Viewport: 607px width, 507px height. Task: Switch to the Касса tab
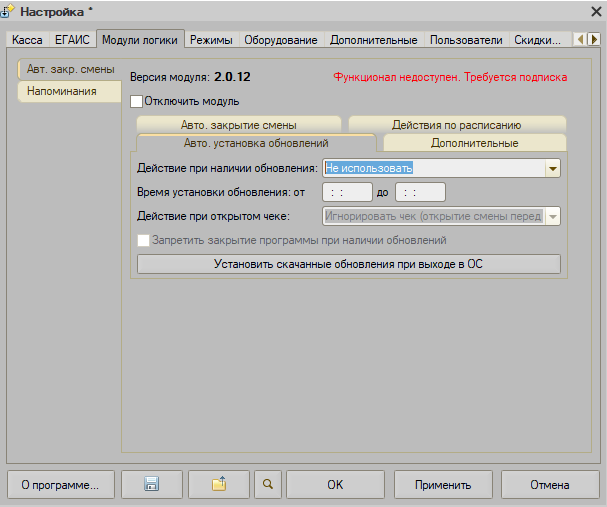click(27, 40)
